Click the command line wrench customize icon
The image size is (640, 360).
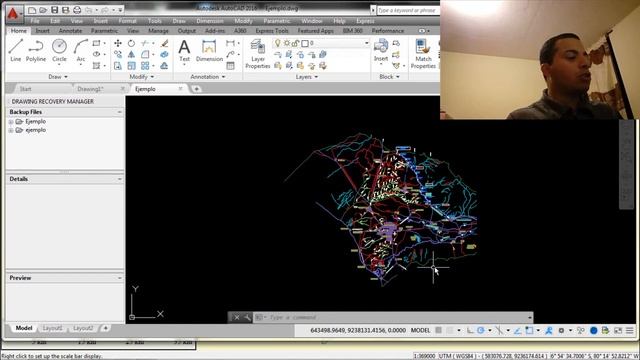pyautogui.click(x=247, y=317)
